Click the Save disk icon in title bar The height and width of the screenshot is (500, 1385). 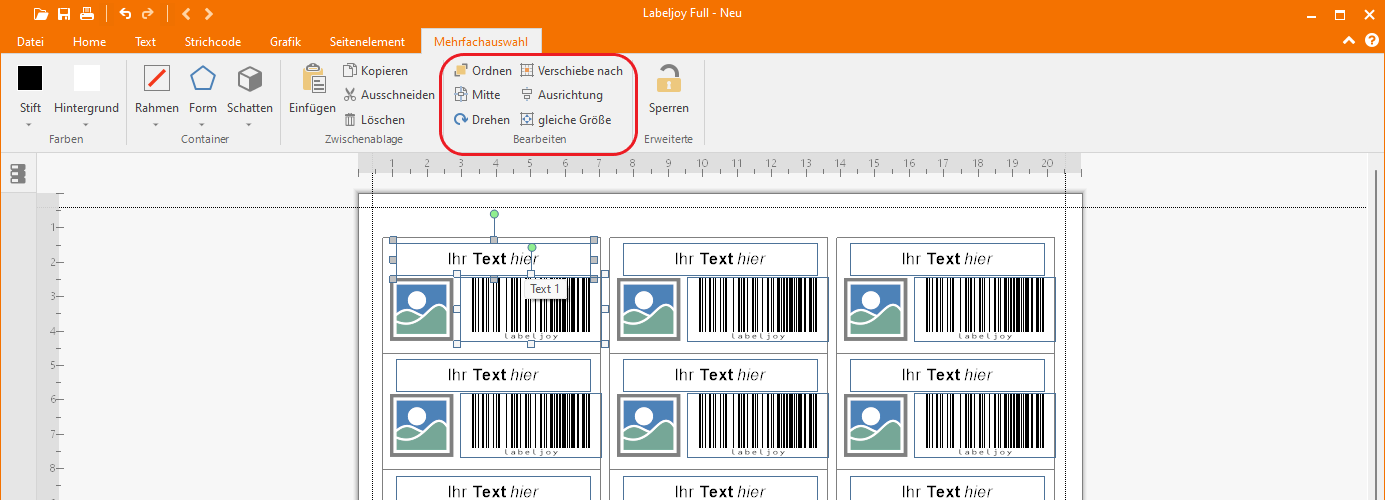point(64,14)
